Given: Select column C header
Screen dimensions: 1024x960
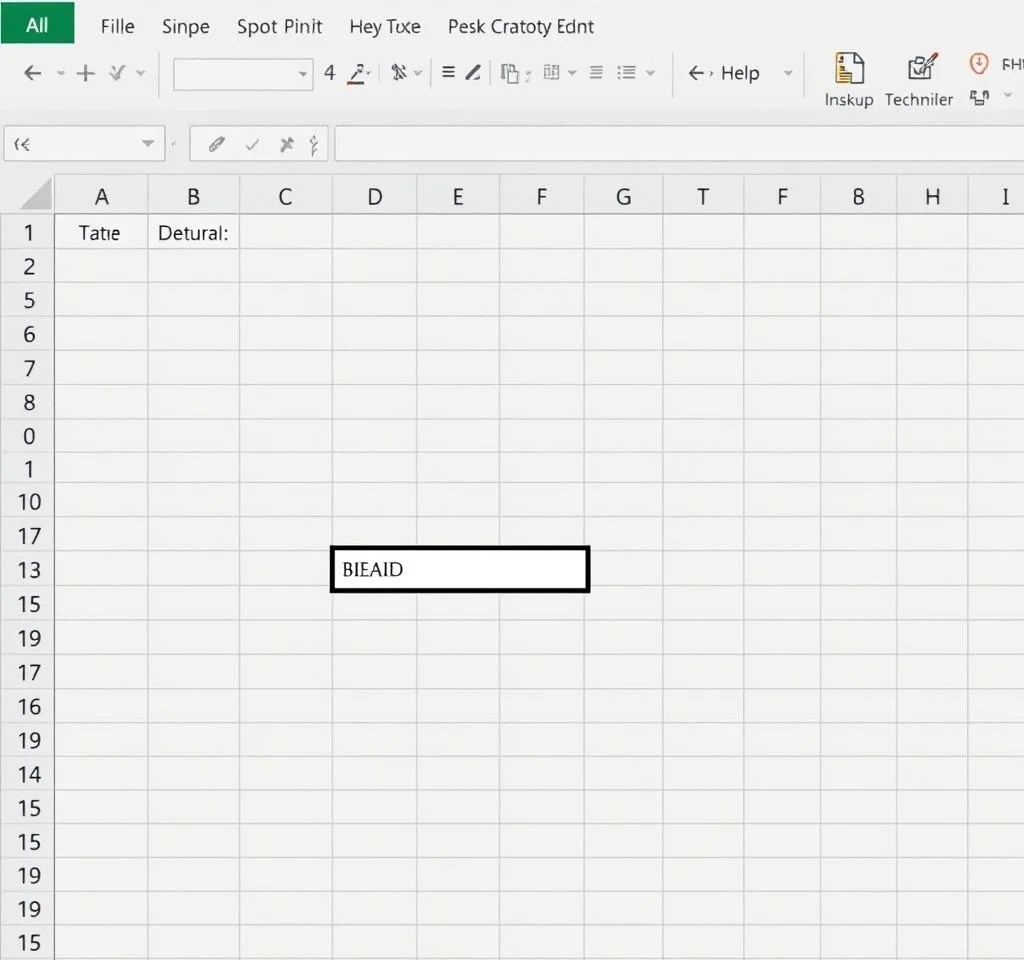Looking at the screenshot, I should click(x=285, y=196).
